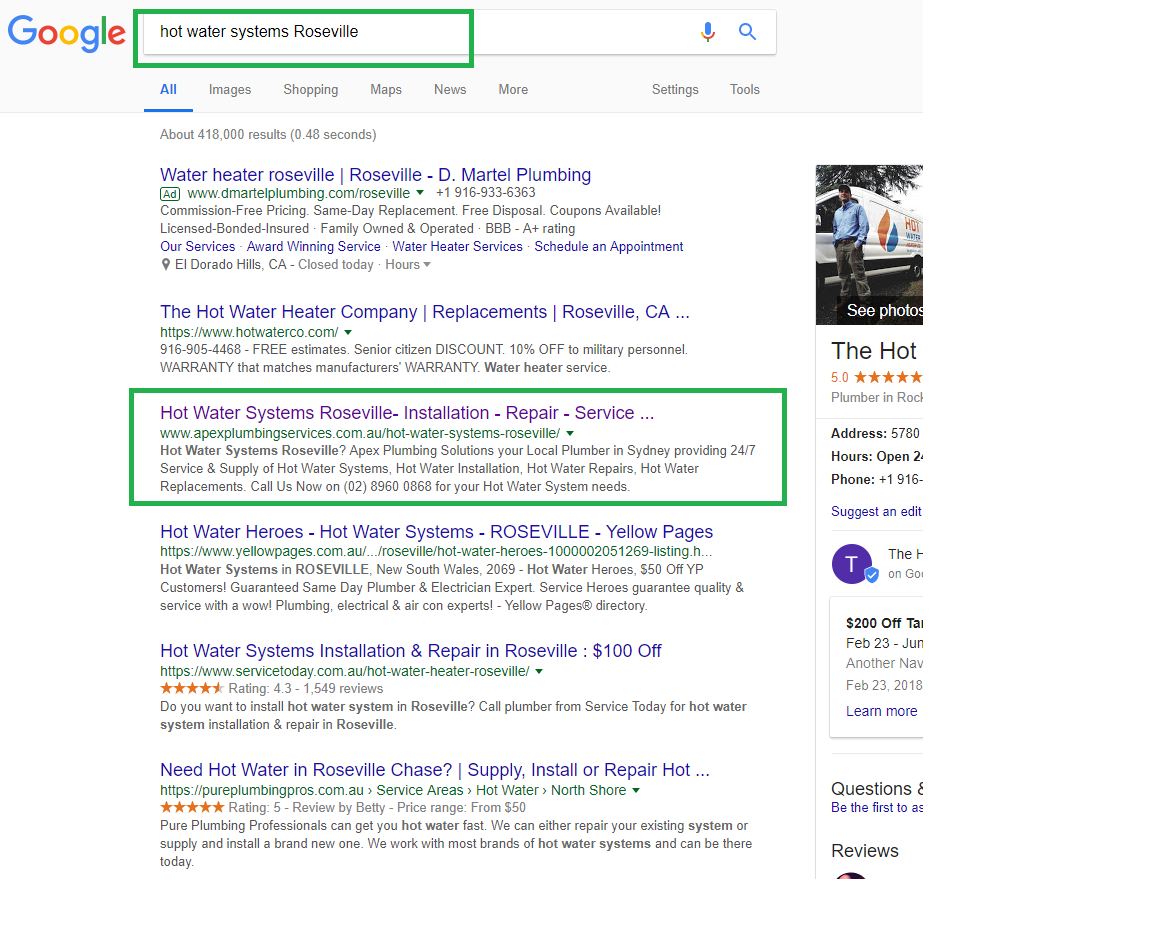This screenshot has height=938, width=1156.
Task: Click the Water Heater Services sitelink
Action: click(457, 246)
